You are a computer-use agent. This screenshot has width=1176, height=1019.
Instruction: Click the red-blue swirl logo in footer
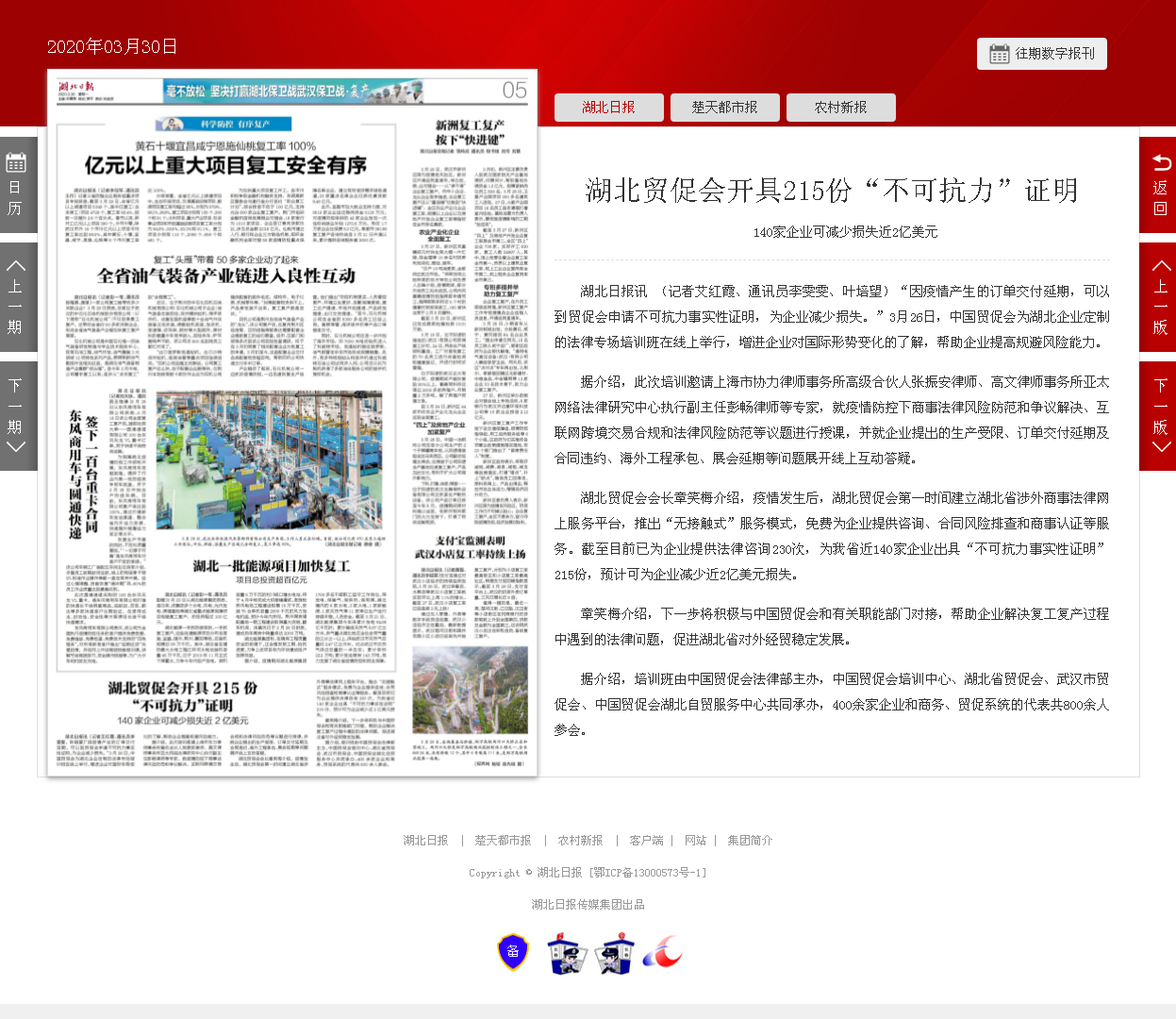coord(662,953)
